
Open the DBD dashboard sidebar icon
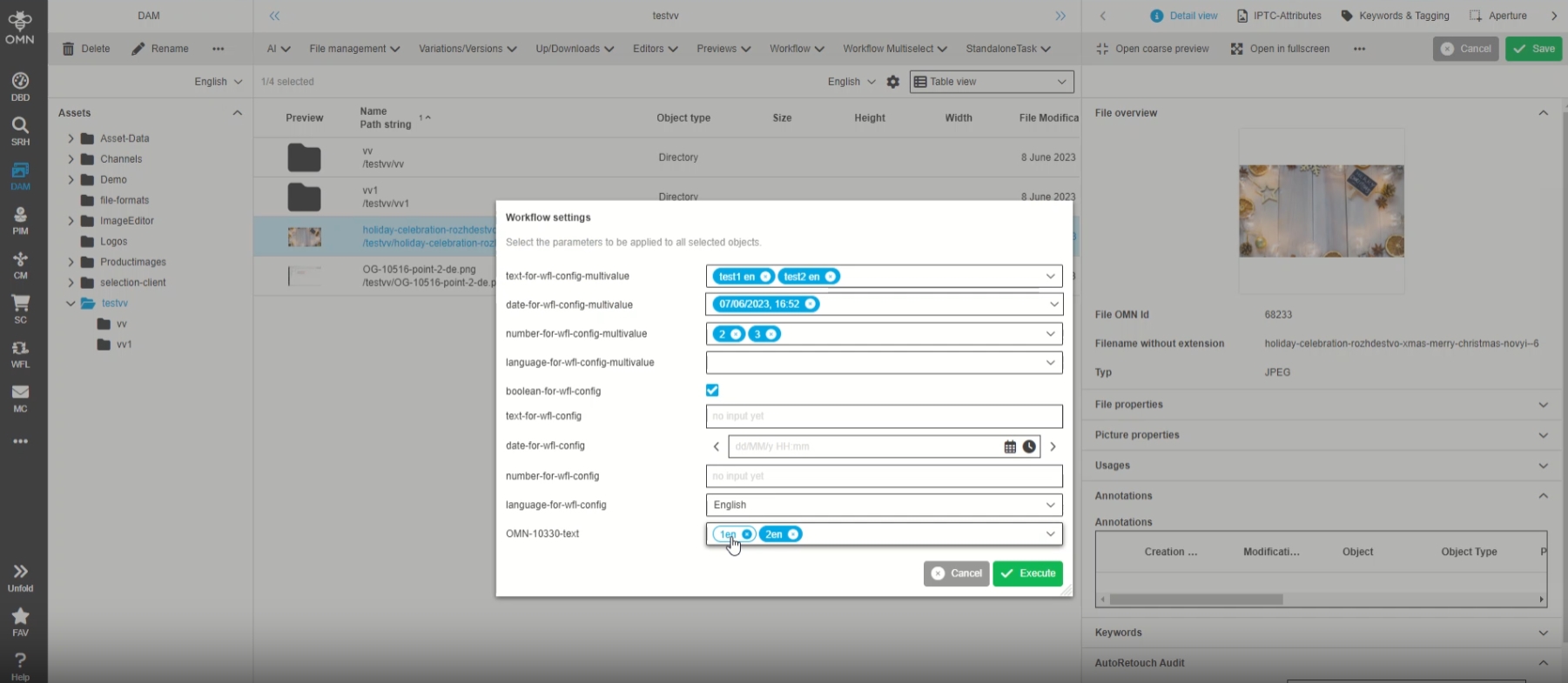click(20, 86)
